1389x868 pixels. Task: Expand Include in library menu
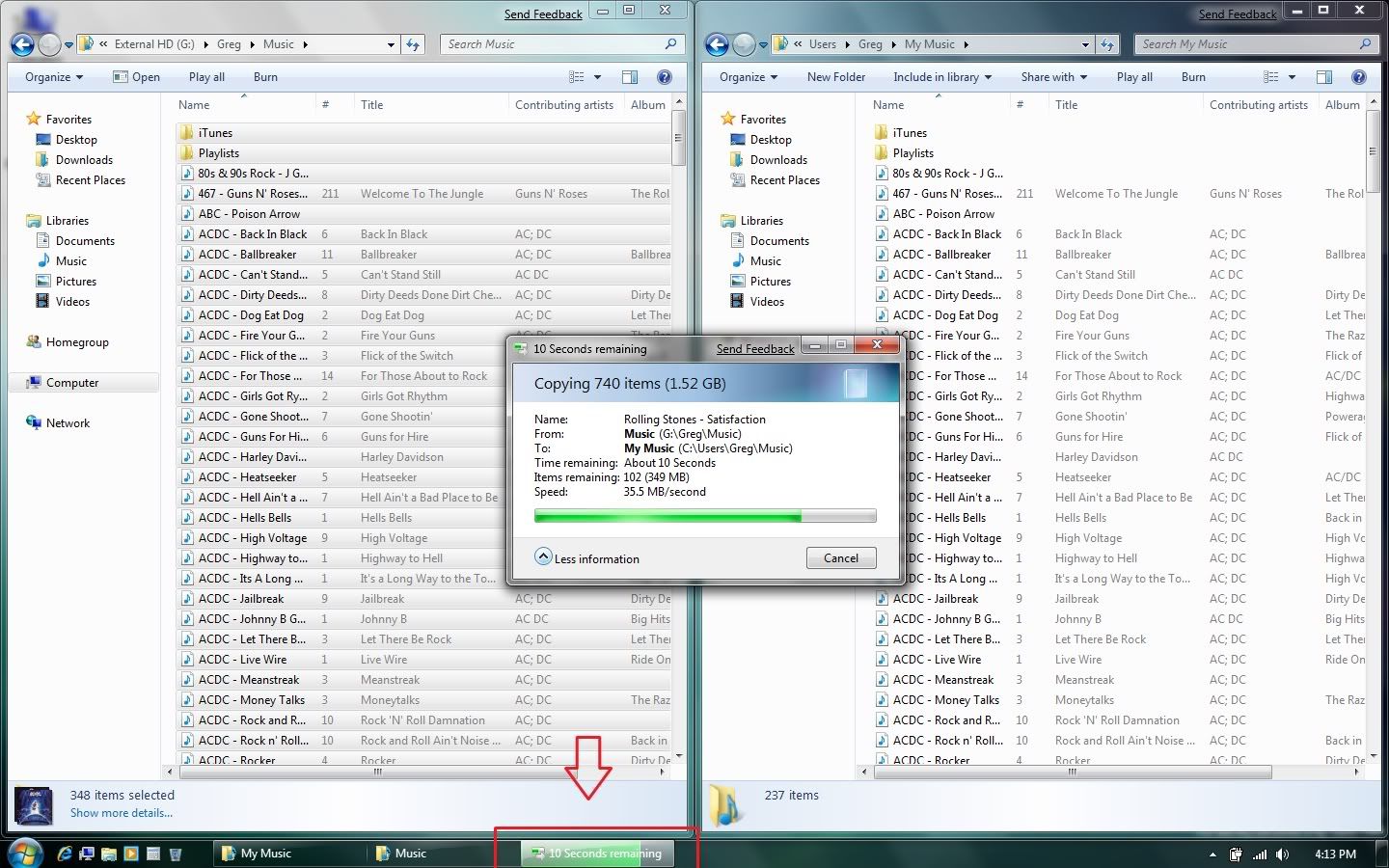pos(942,77)
